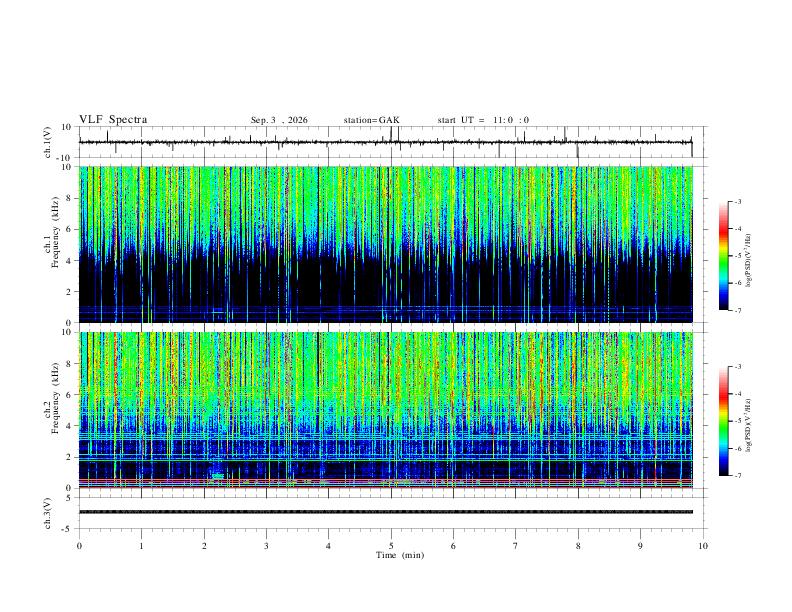Click the ch.3(V) axis label
This screenshot has width=792, height=612.
click(x=48, y=514)
